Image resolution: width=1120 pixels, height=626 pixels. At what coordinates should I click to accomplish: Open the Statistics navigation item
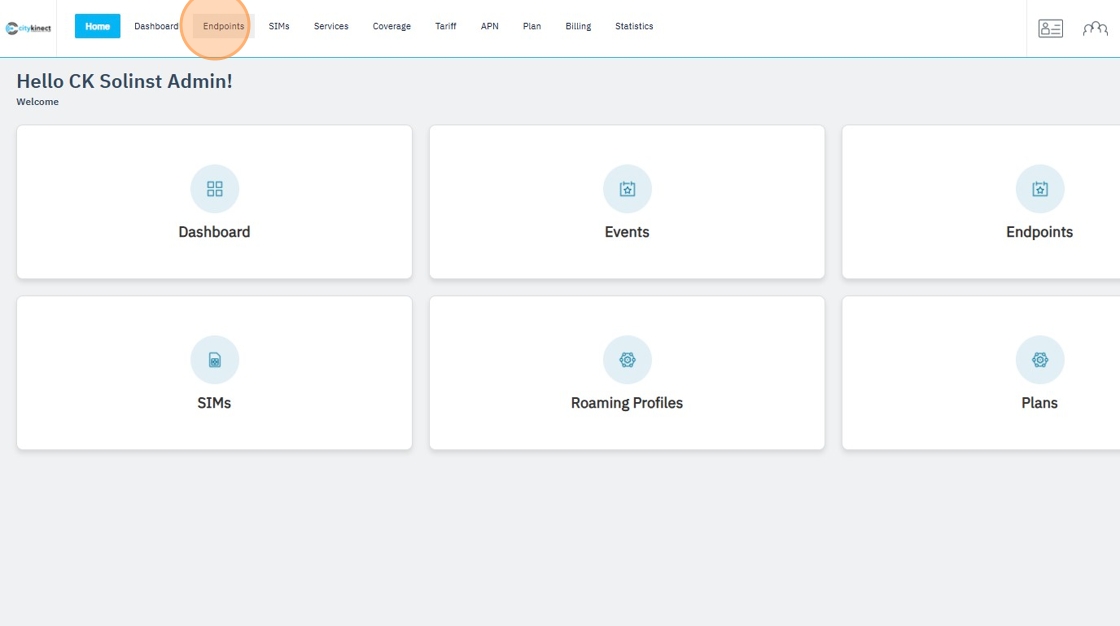(x=634, y=26)
